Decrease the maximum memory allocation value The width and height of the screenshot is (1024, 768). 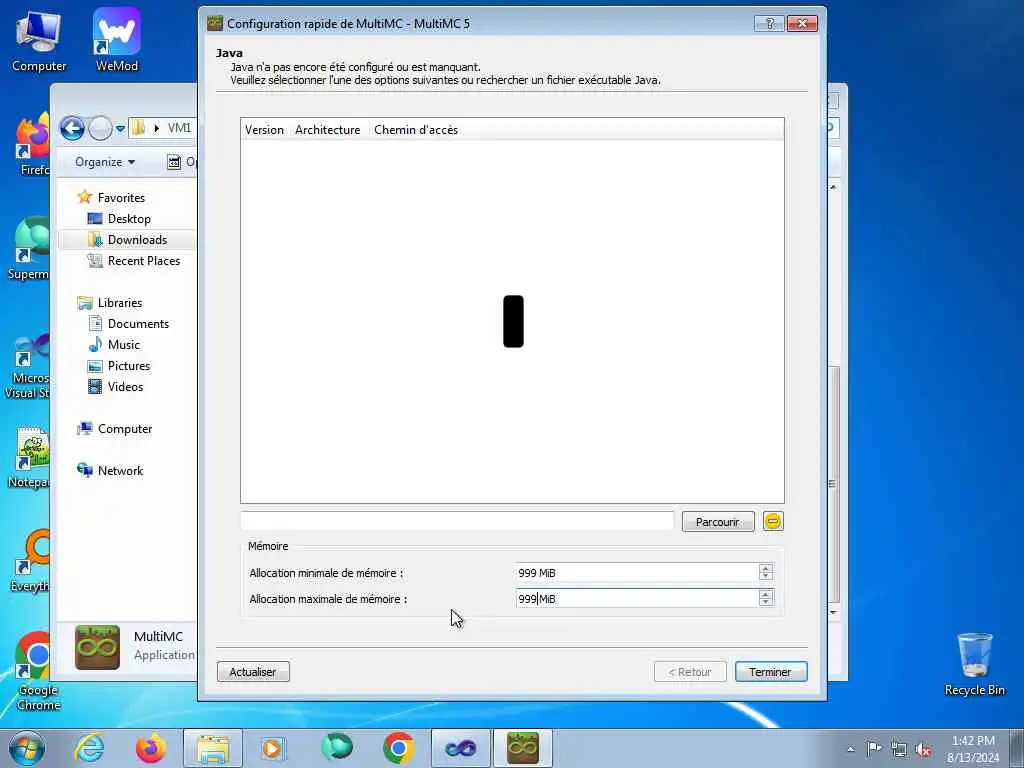[766, 603]
